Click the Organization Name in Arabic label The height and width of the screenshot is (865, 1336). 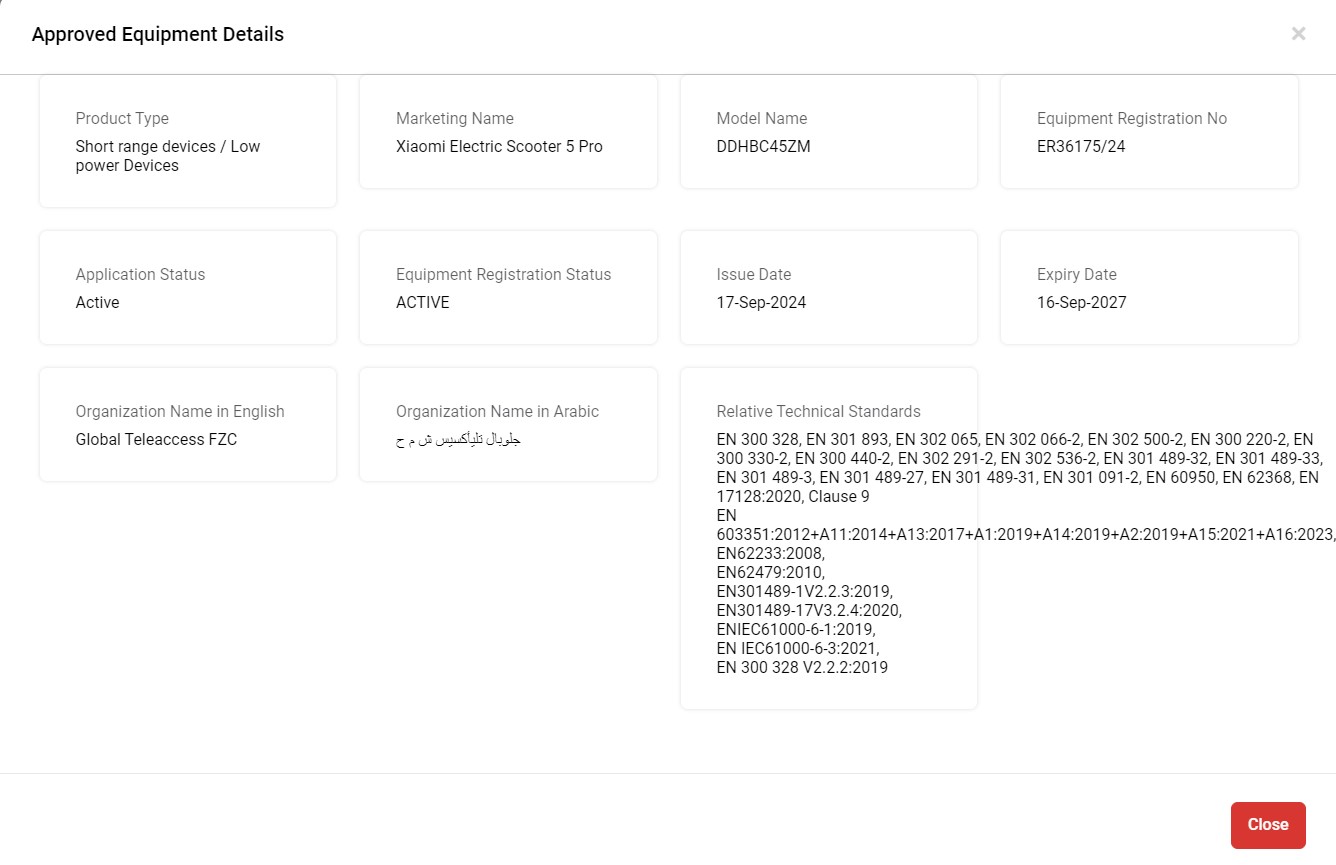[x=497, y=412]
